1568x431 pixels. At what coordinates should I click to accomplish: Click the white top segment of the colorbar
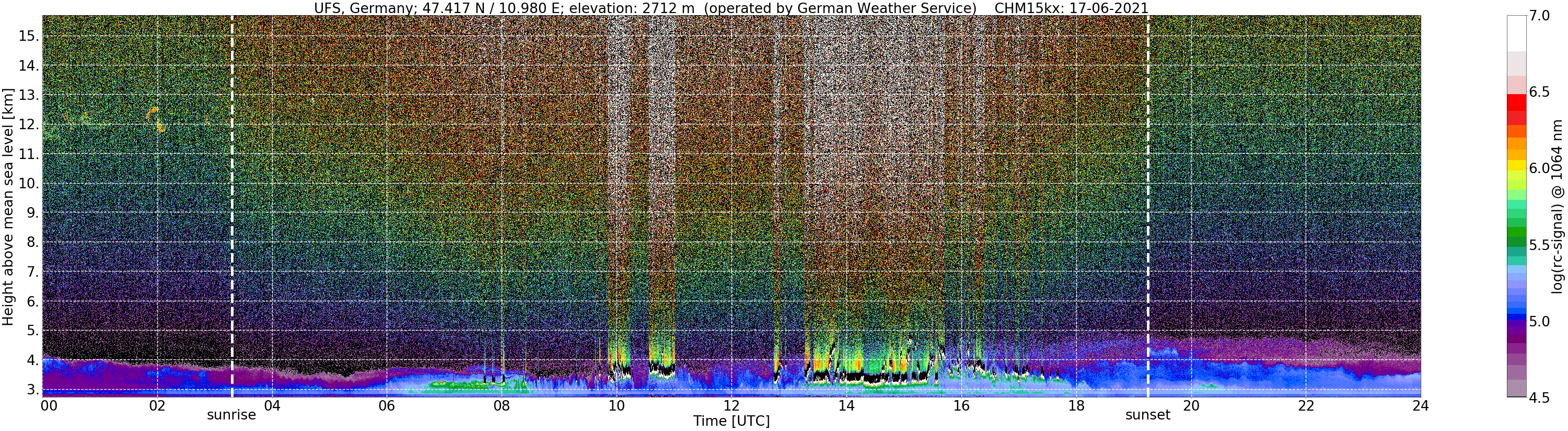(x=1516, y=33)
